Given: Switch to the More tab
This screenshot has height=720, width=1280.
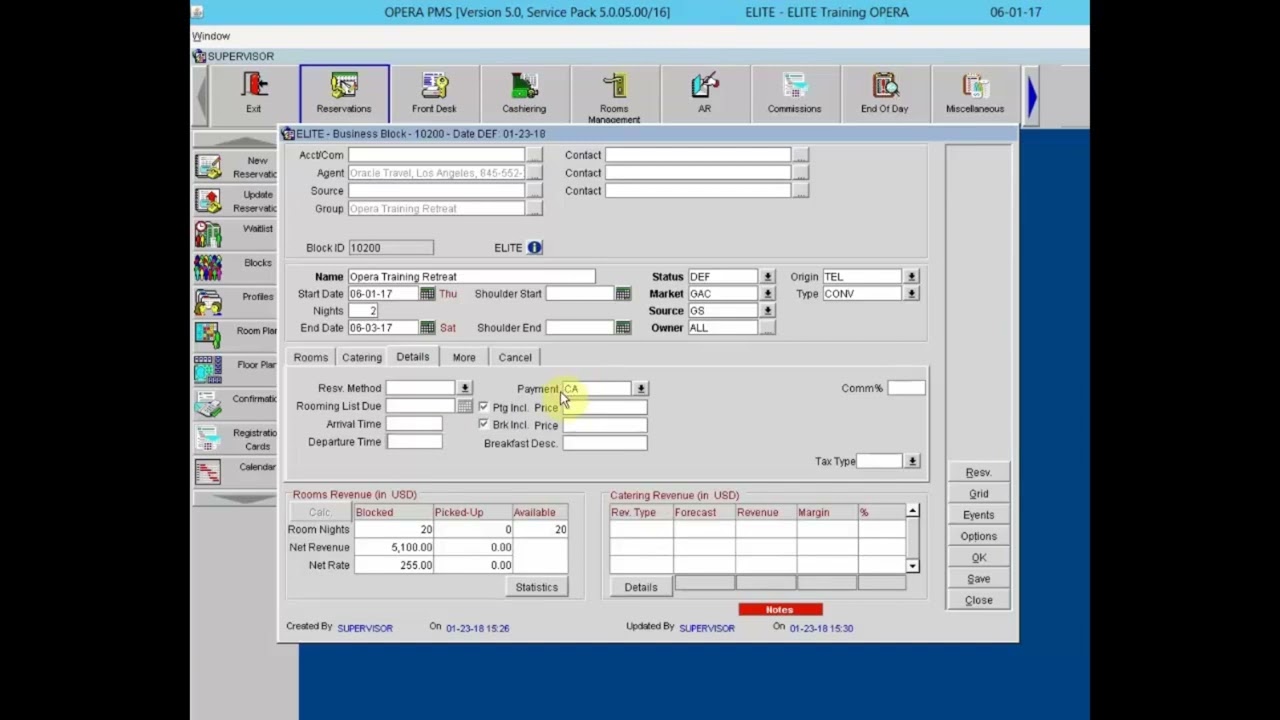Looking at the screenshot, I should (x=464, y=358).
